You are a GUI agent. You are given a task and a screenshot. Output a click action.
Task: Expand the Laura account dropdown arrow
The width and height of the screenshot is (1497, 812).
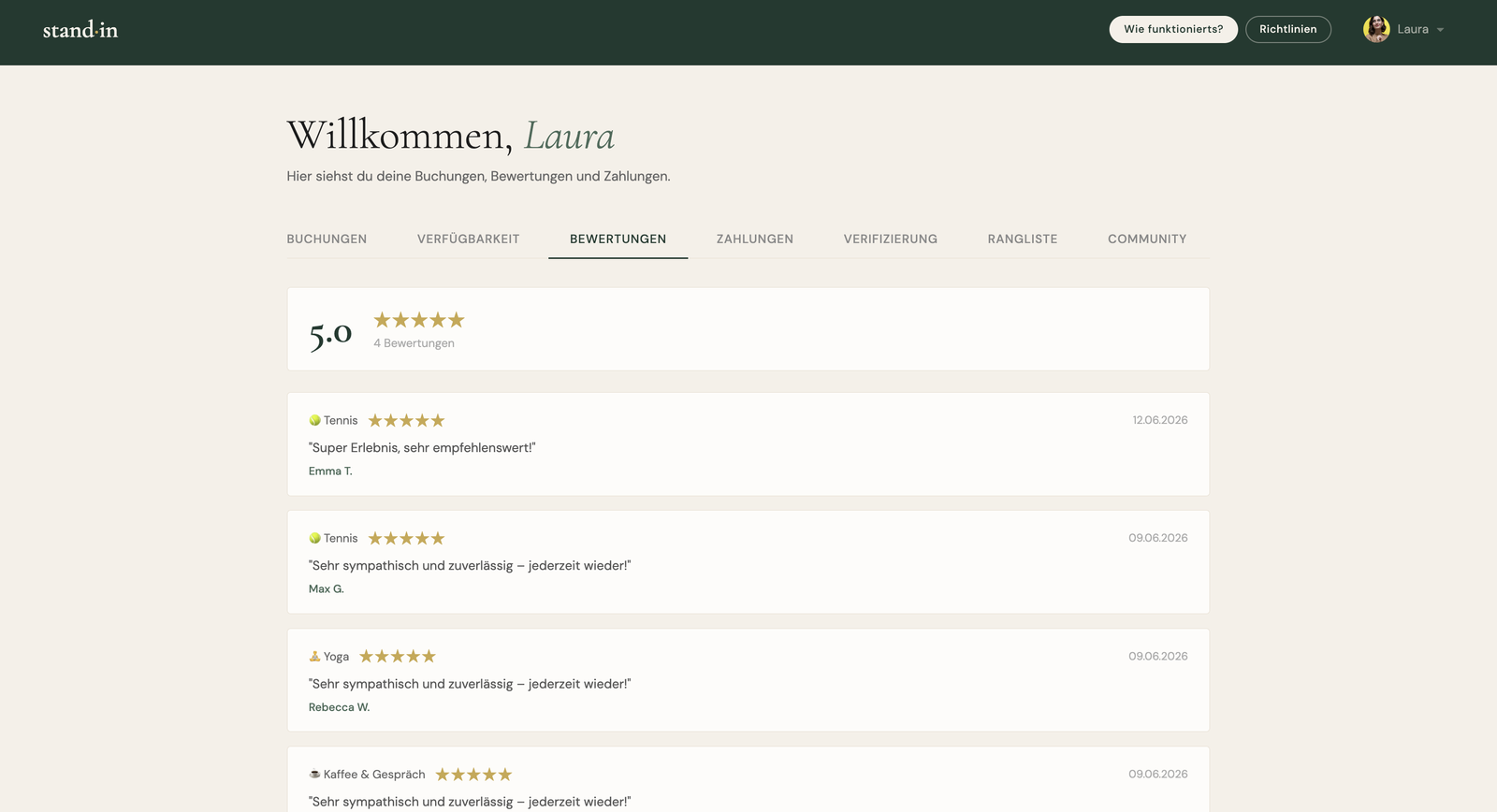pos(1441,30)
